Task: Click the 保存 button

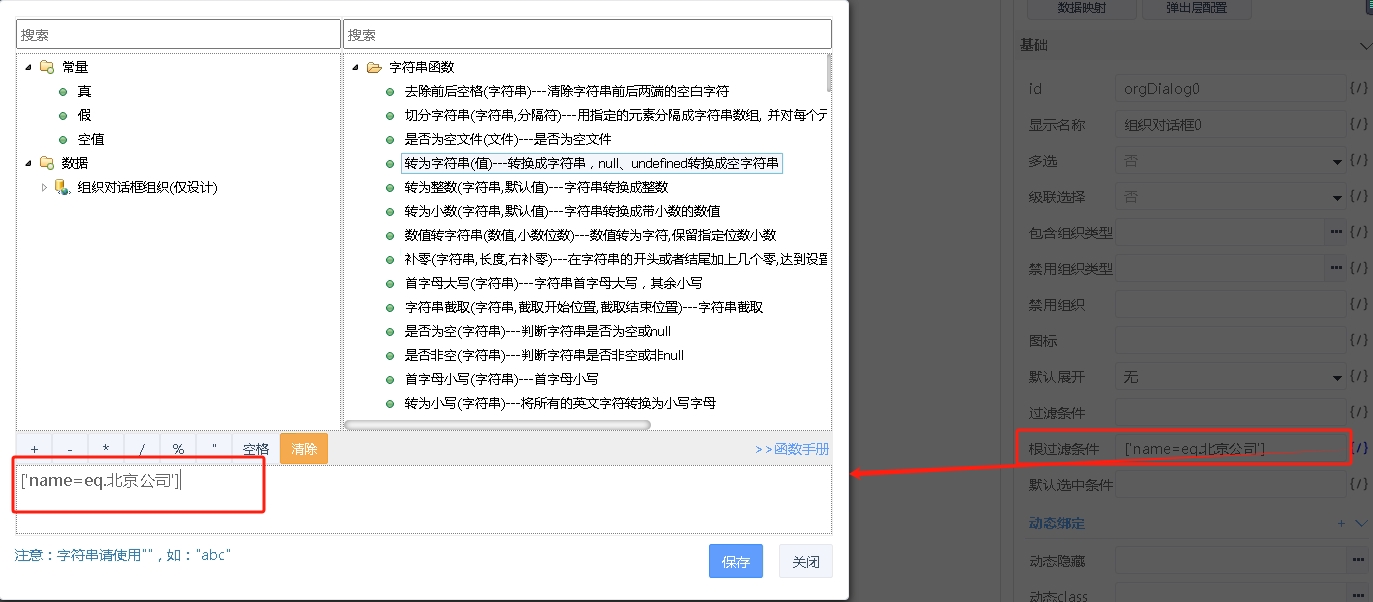Action: pos(735,562)
